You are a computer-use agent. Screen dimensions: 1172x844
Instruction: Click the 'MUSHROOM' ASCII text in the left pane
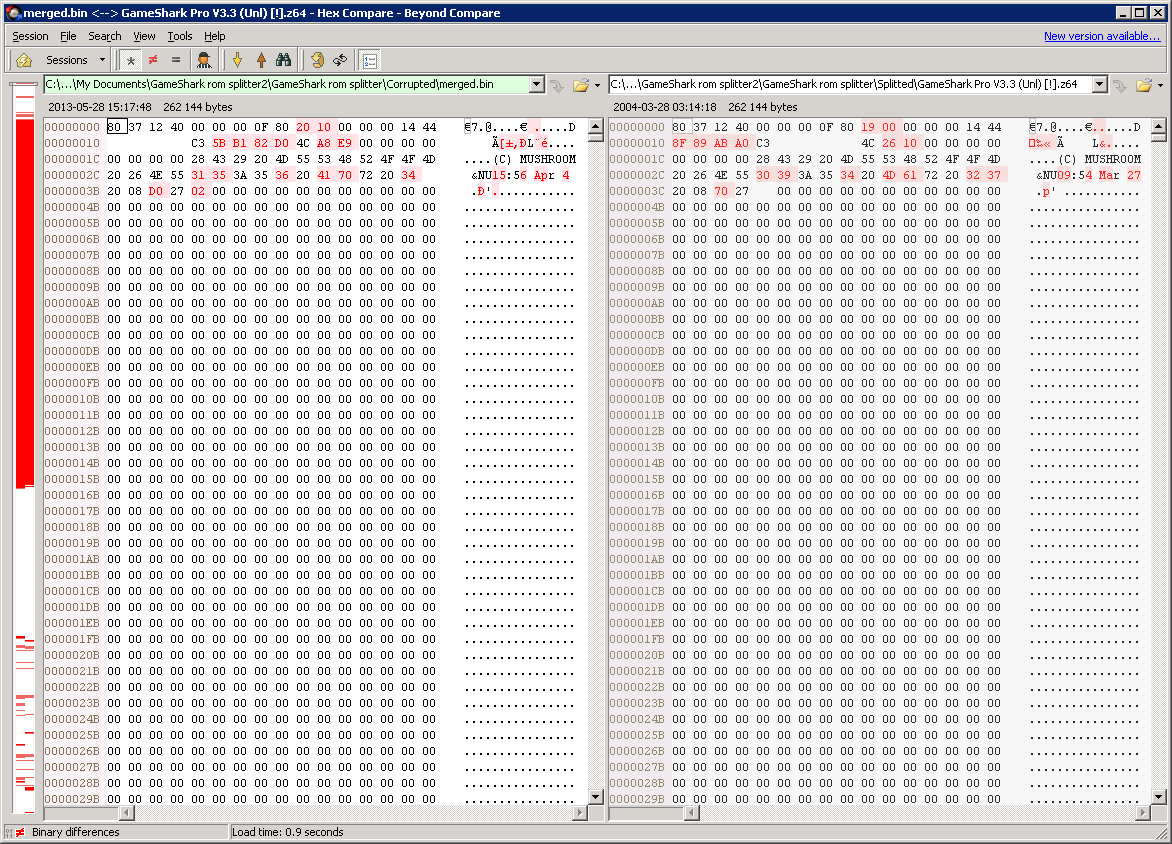pyautogui.click(x=548, y=159)
